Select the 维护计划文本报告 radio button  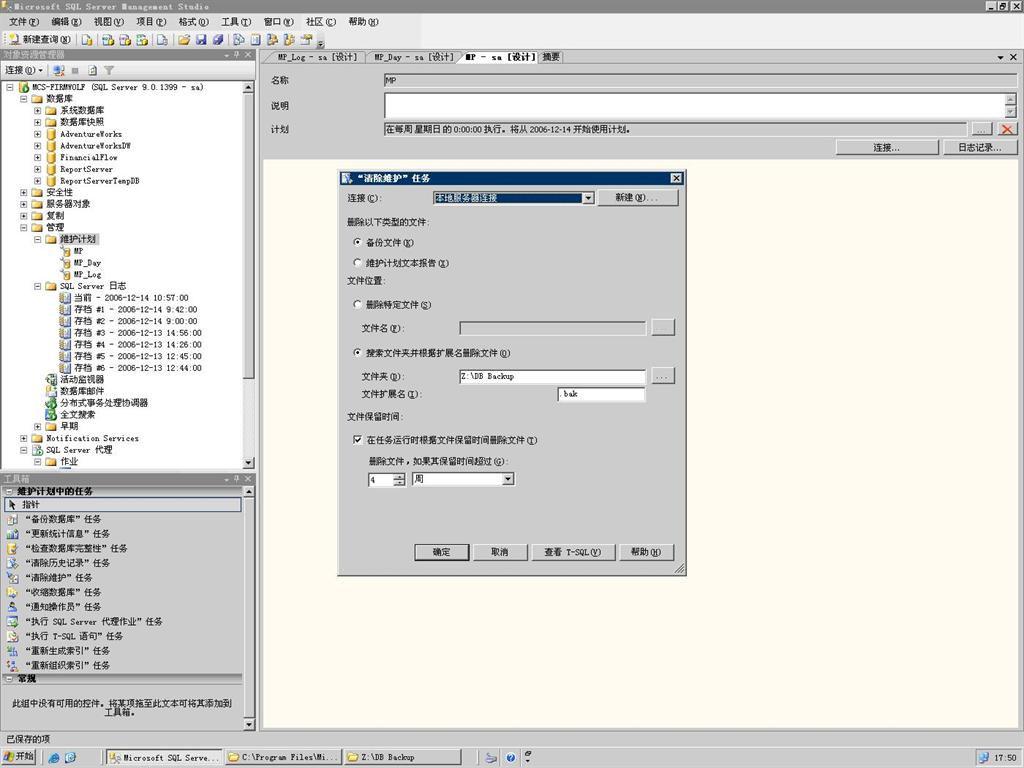click(357, 263)
